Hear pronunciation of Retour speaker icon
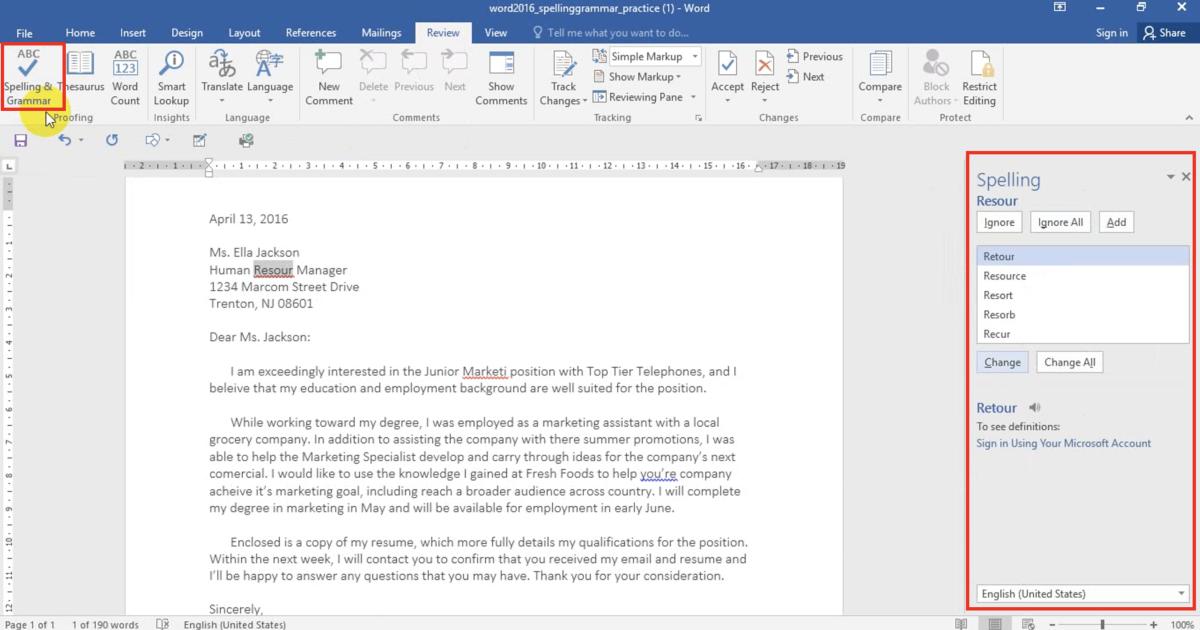 [1034, 407]
